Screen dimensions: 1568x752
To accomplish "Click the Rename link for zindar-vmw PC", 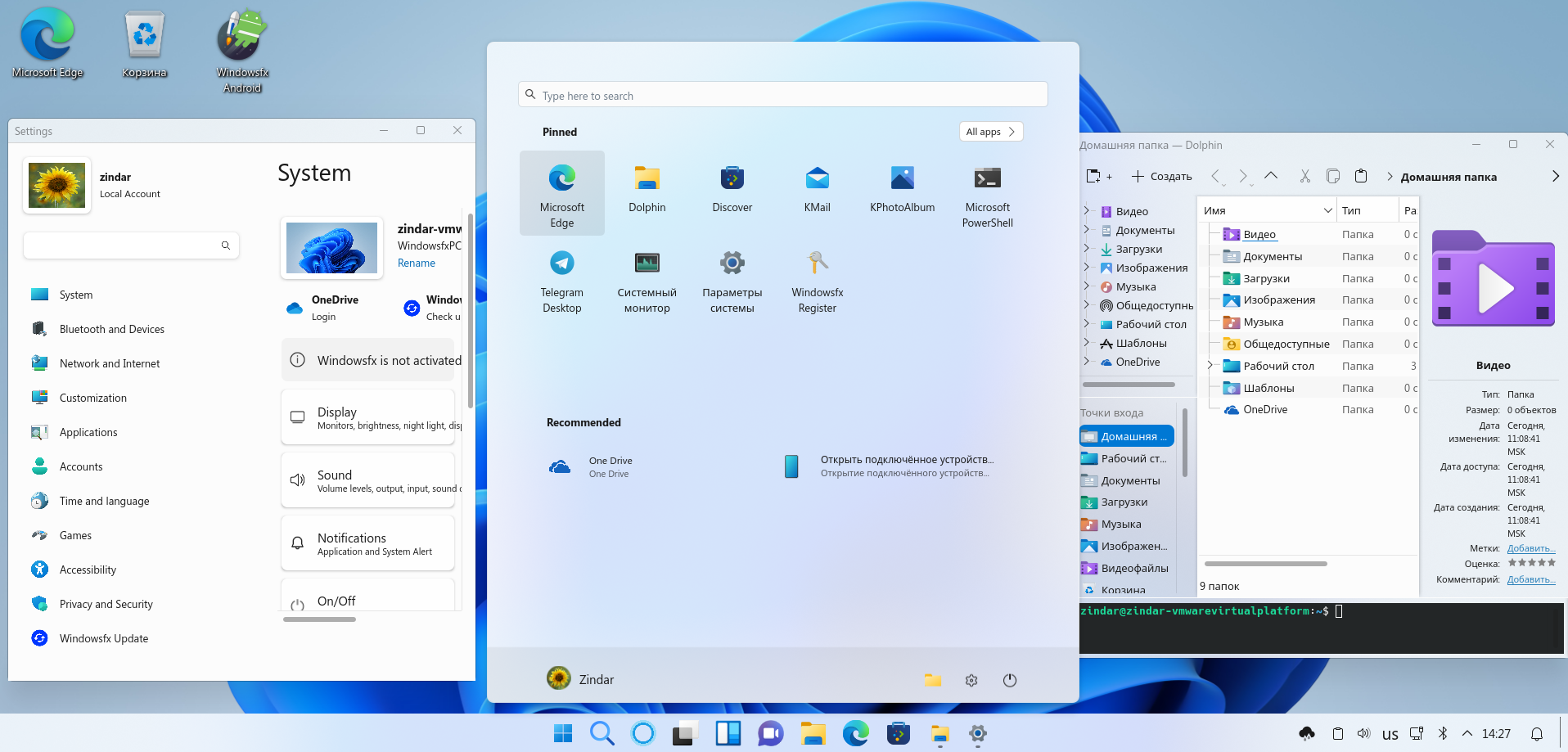I will click(416, 263).
